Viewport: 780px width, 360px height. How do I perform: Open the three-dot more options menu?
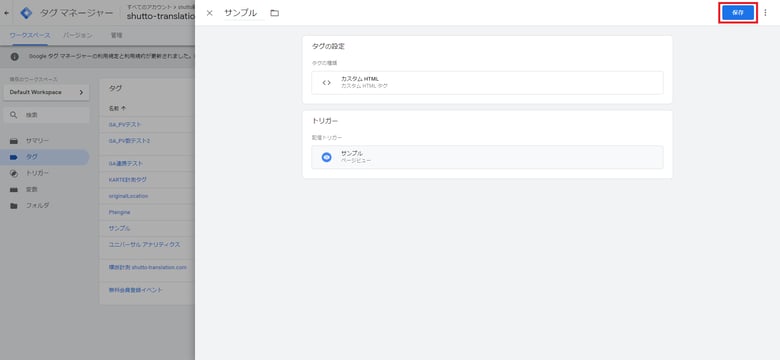click(x=765, y=13)
